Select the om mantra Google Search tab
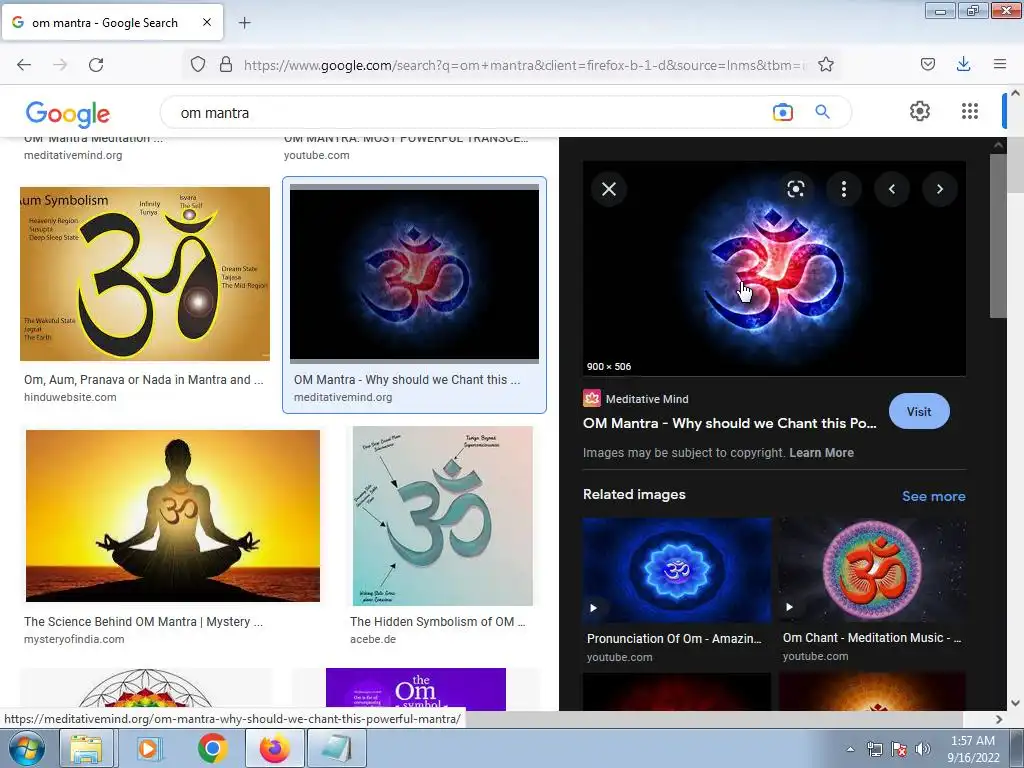 tap(112, 22)
